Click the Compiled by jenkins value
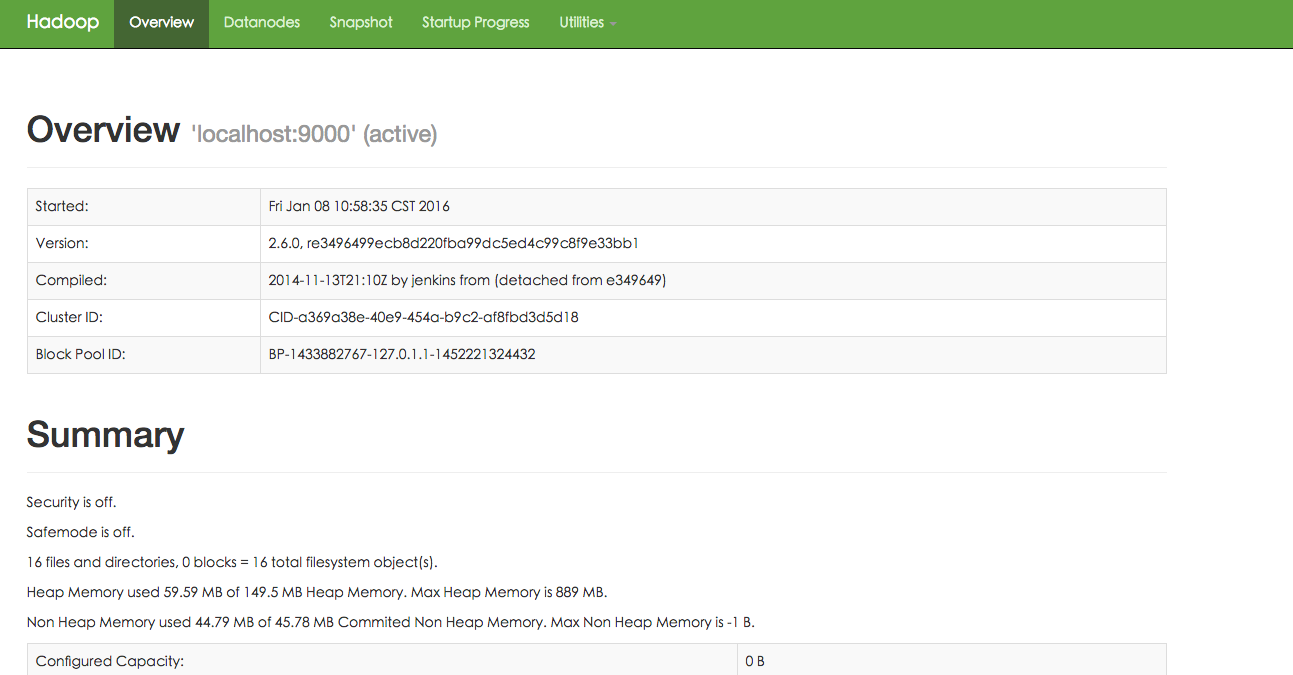This screenshot has height=675, width=1293. pos(467,280)
